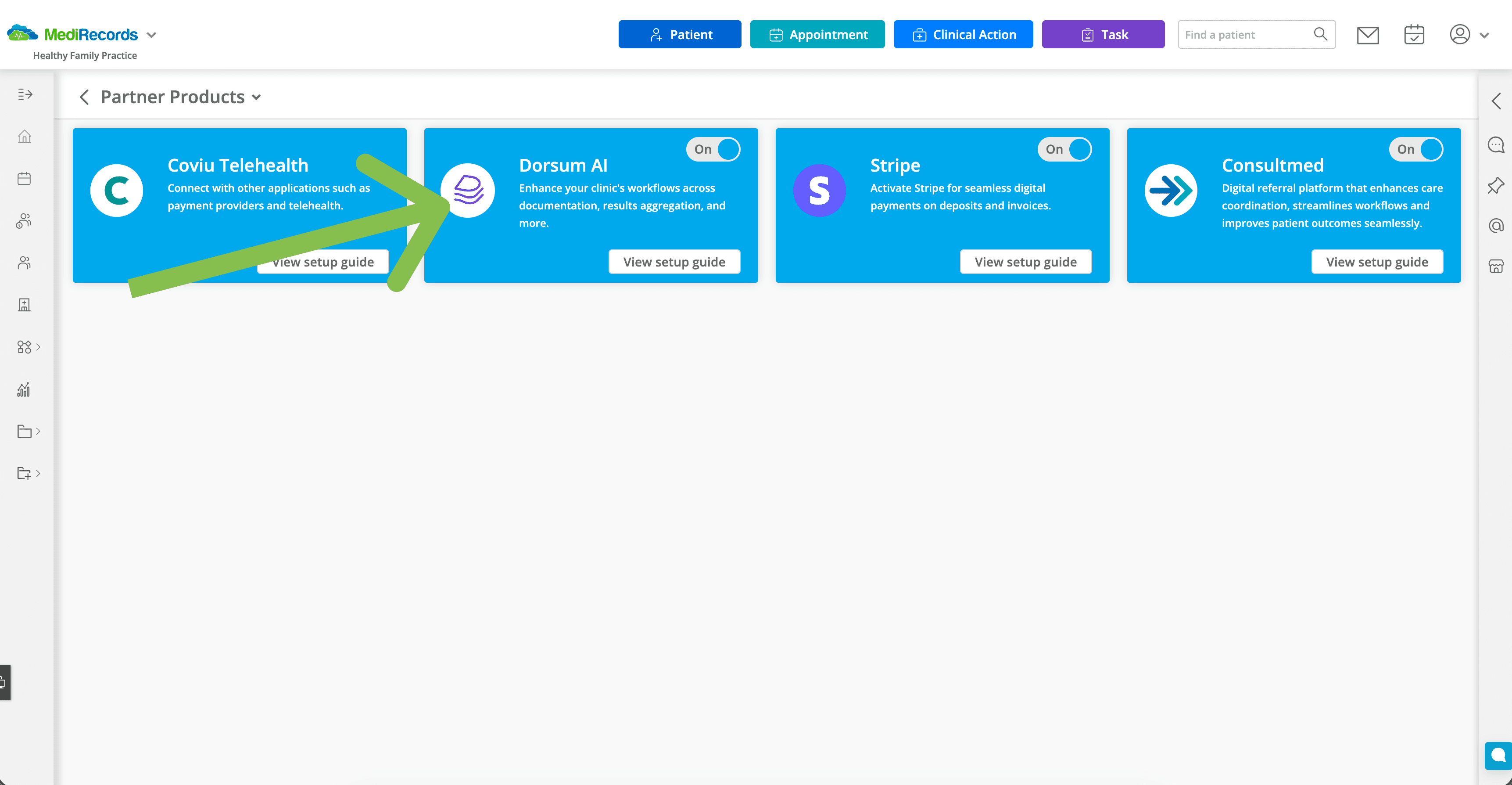The image size is (1512, 785).
Task: Open the chat bubble icon in right panel
Action: [1496, 144]
